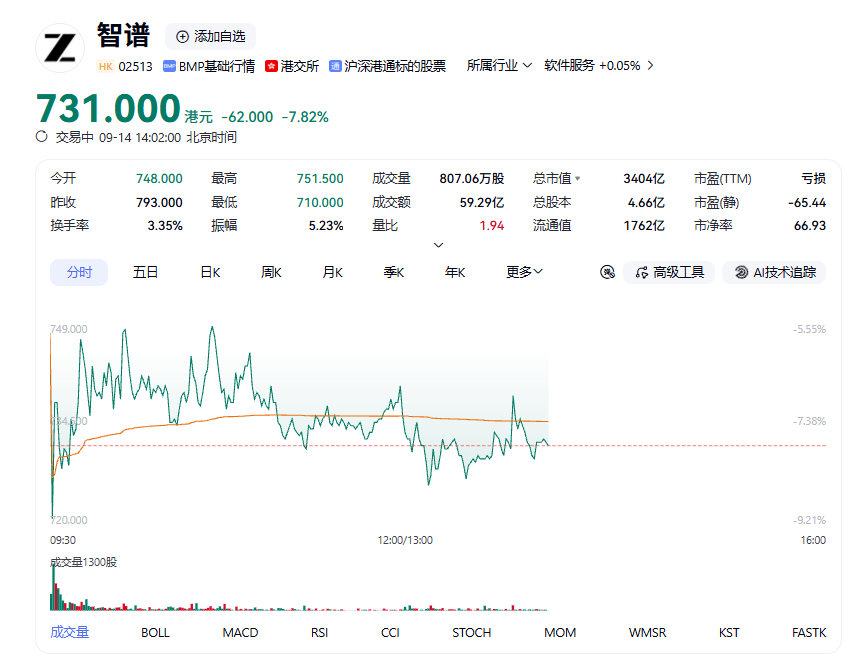Click the 添加自选 button

click(x=210, y=36)
